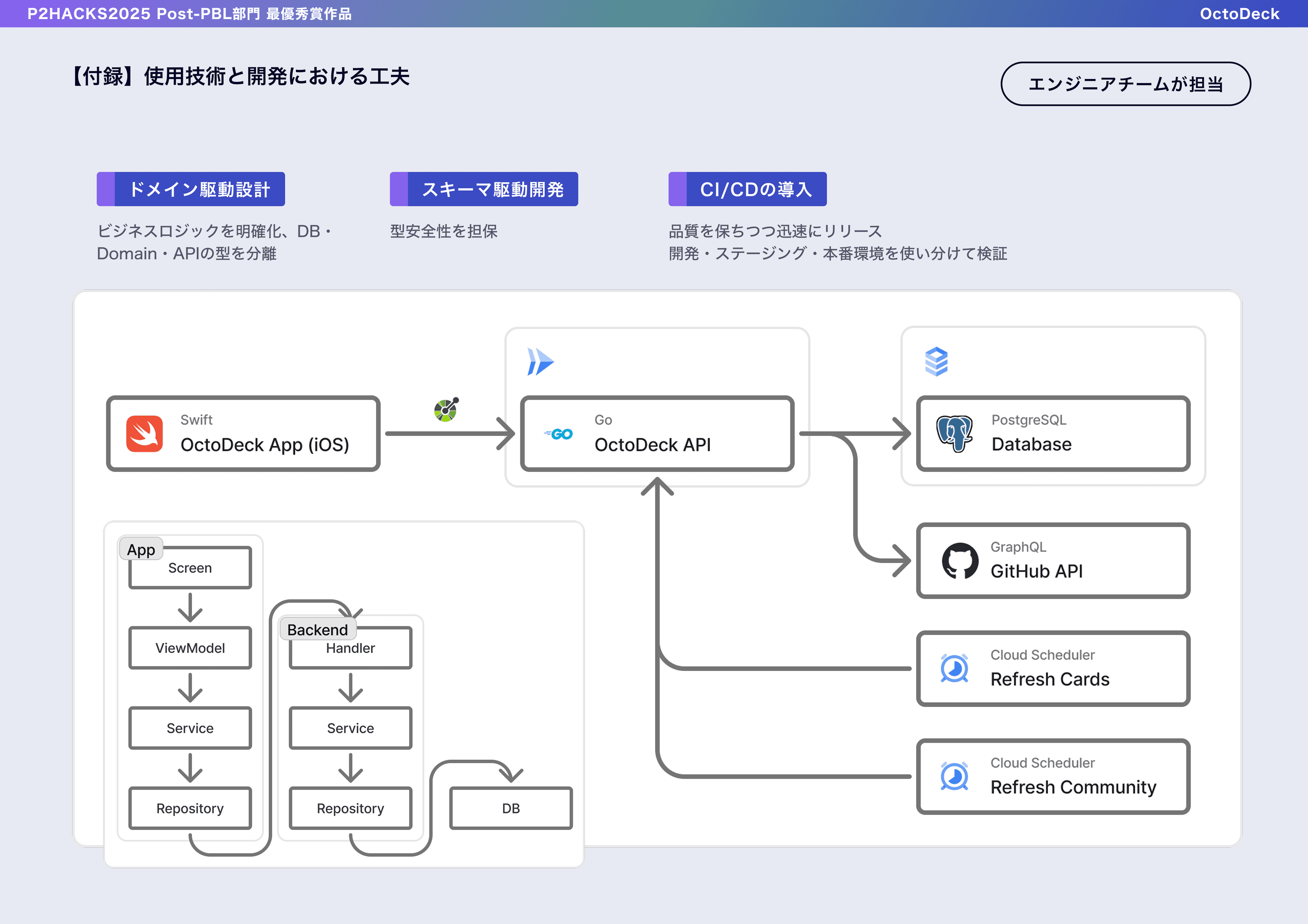Click the DB box

point(511,809)
